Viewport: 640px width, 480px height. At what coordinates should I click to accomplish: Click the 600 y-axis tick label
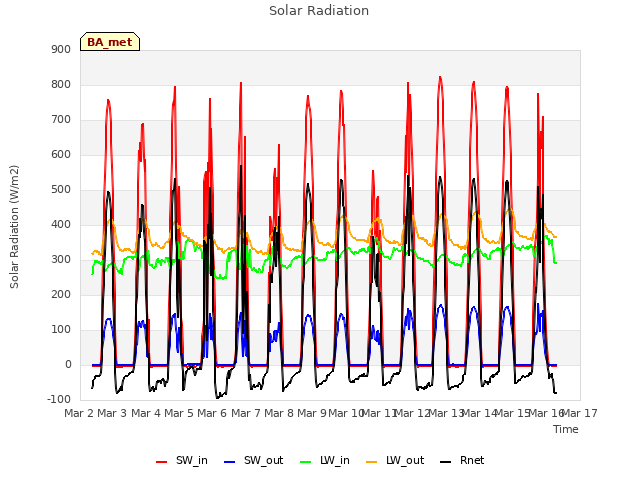click(61, 154)
